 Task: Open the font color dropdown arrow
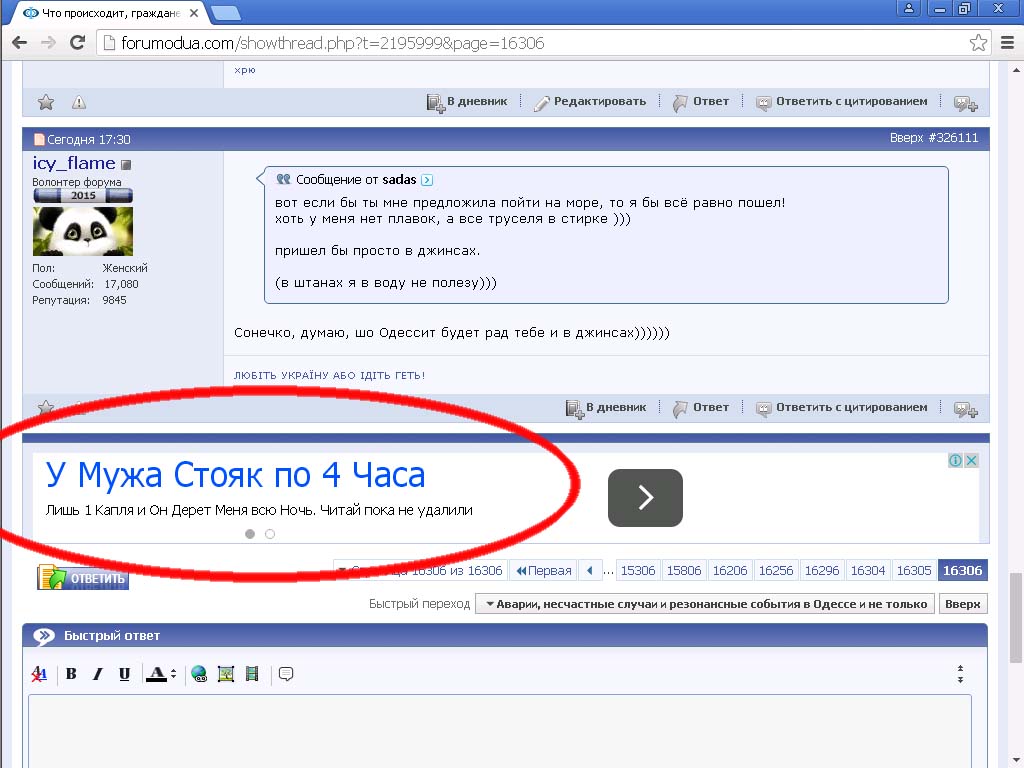pyautogui.click(x=173, y=674)
